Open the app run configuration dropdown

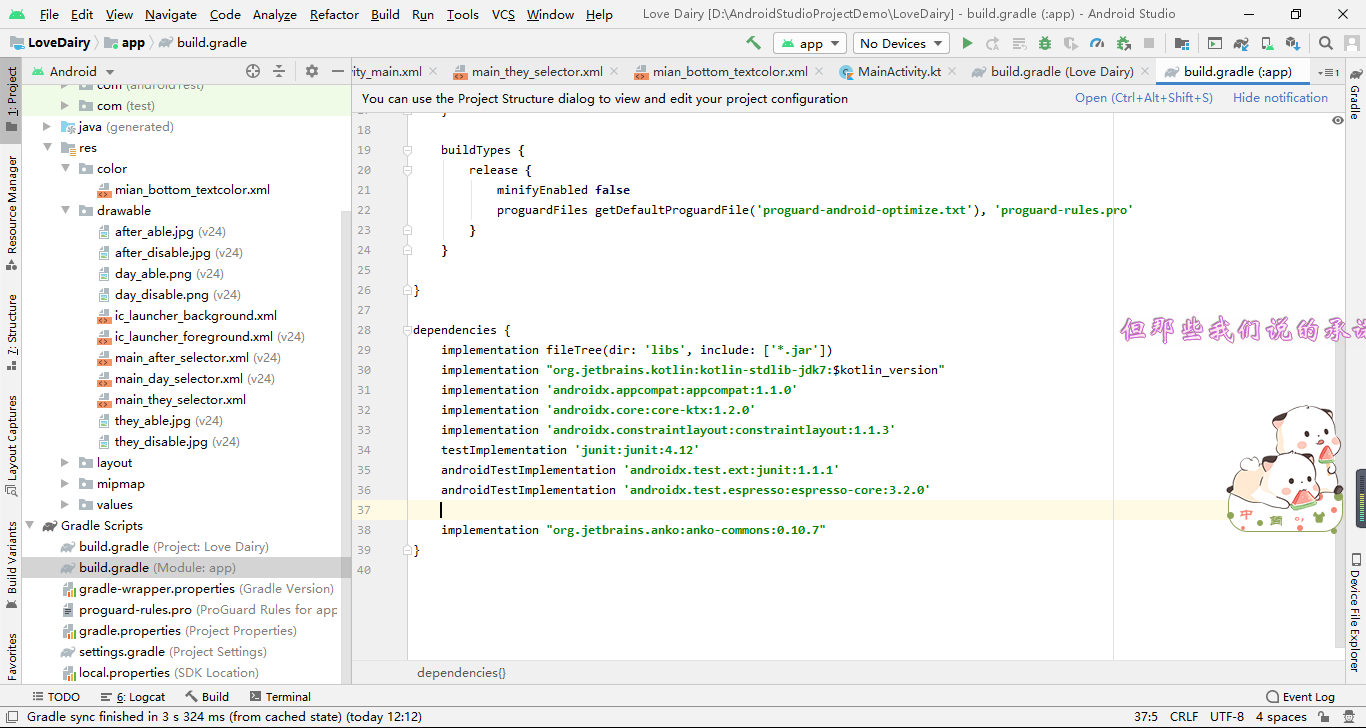[x=810, y=43]
